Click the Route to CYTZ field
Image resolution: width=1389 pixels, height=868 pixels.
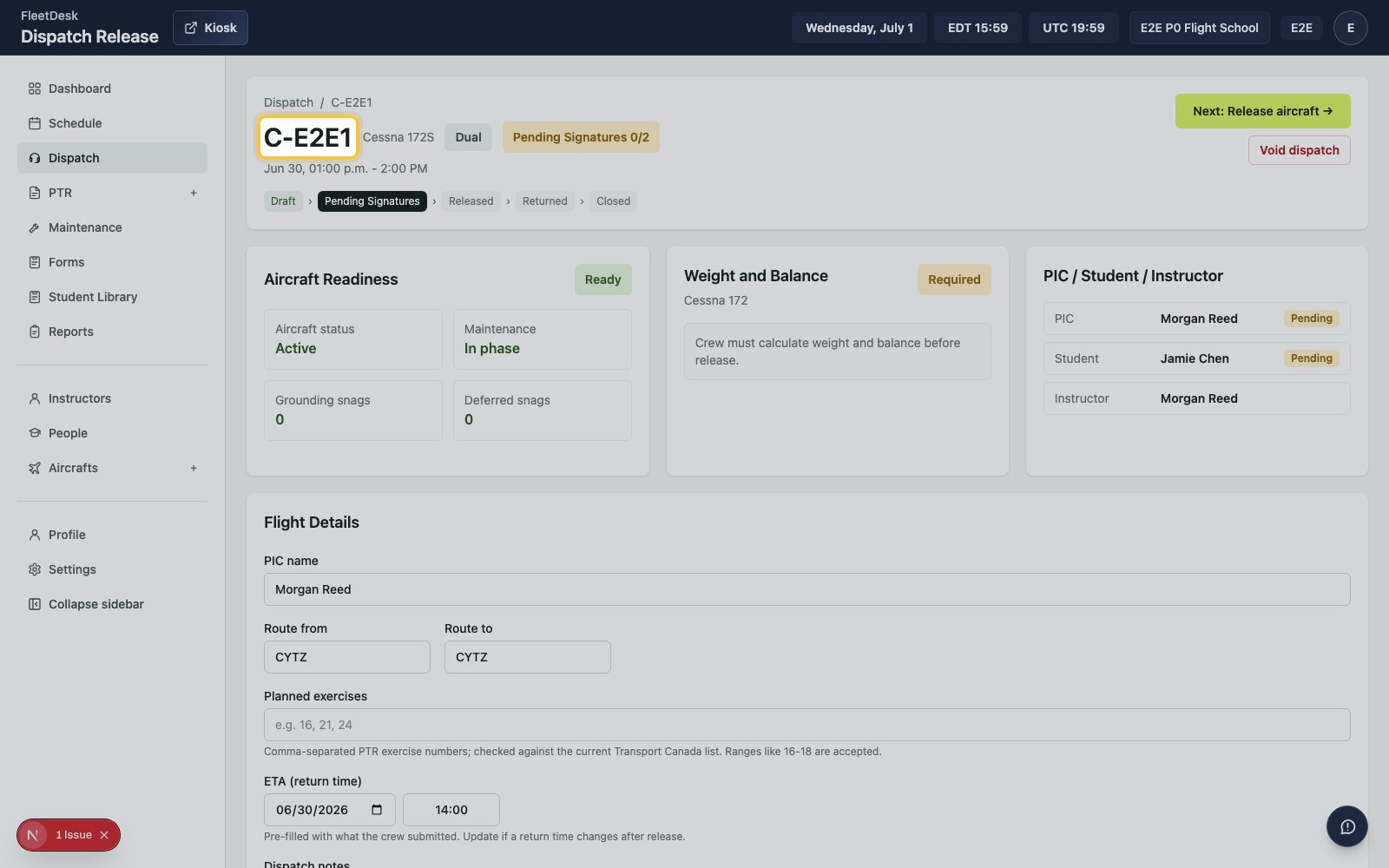pos(527,657)
